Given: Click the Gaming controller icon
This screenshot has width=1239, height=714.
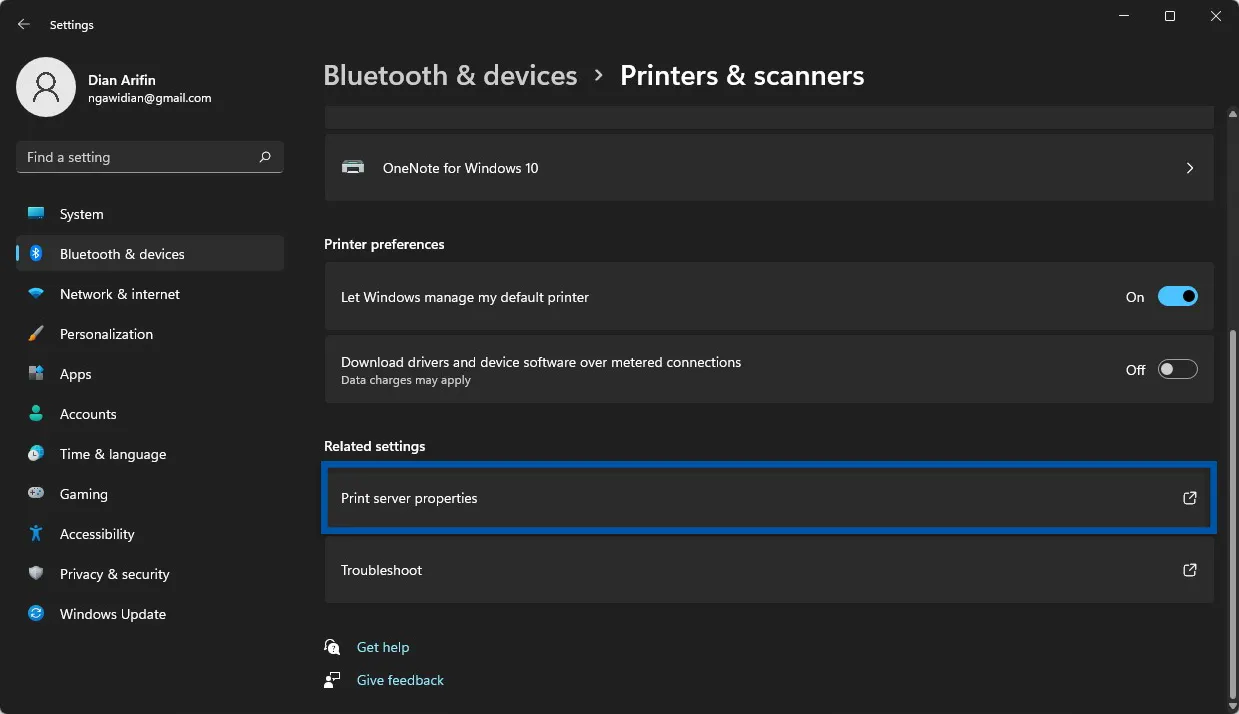Looking at the screenshot, I should coord(38,494).
